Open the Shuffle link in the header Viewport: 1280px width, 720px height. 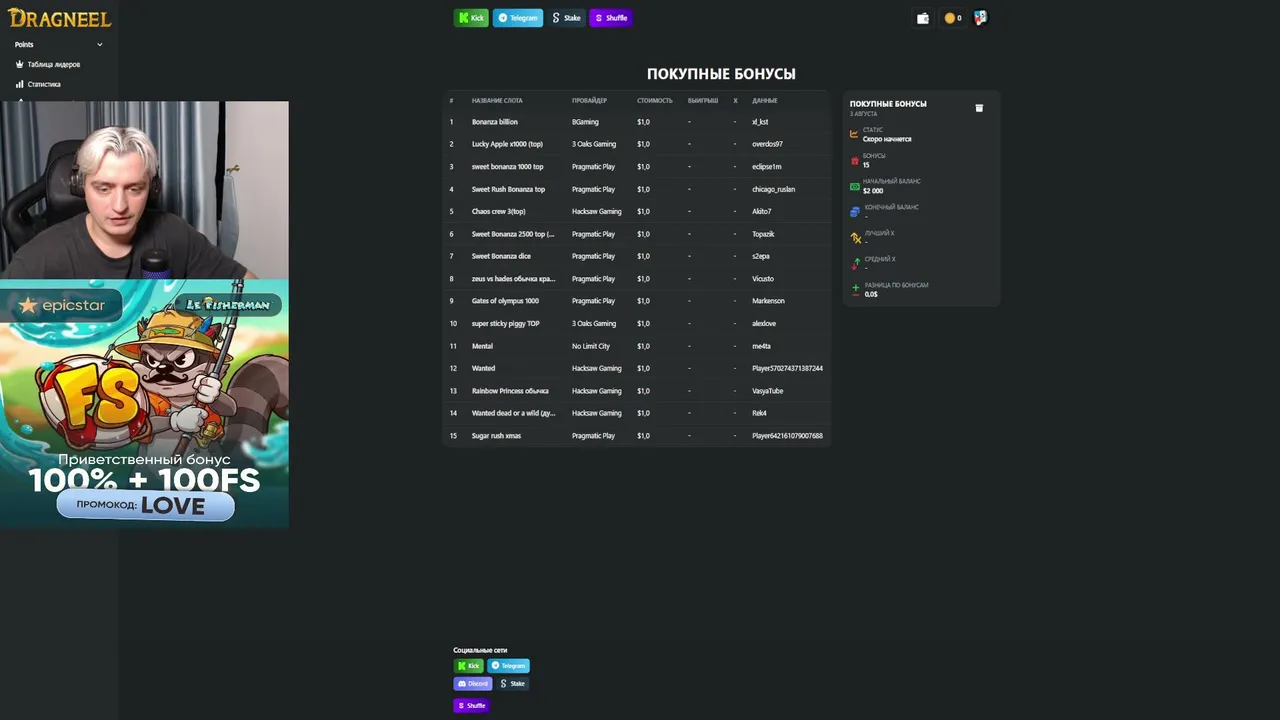[611, 18]
